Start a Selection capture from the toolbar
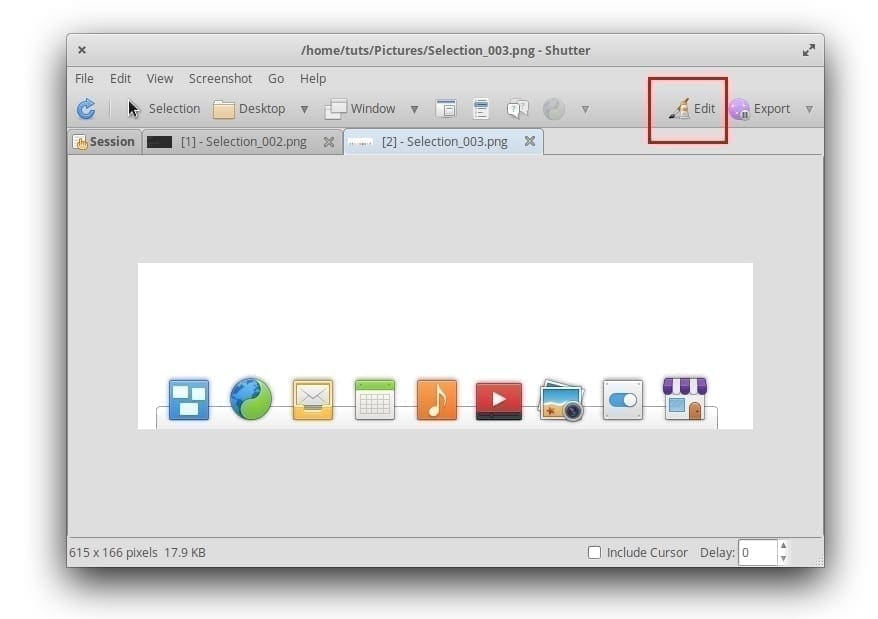878x619 pixels. 164,109
